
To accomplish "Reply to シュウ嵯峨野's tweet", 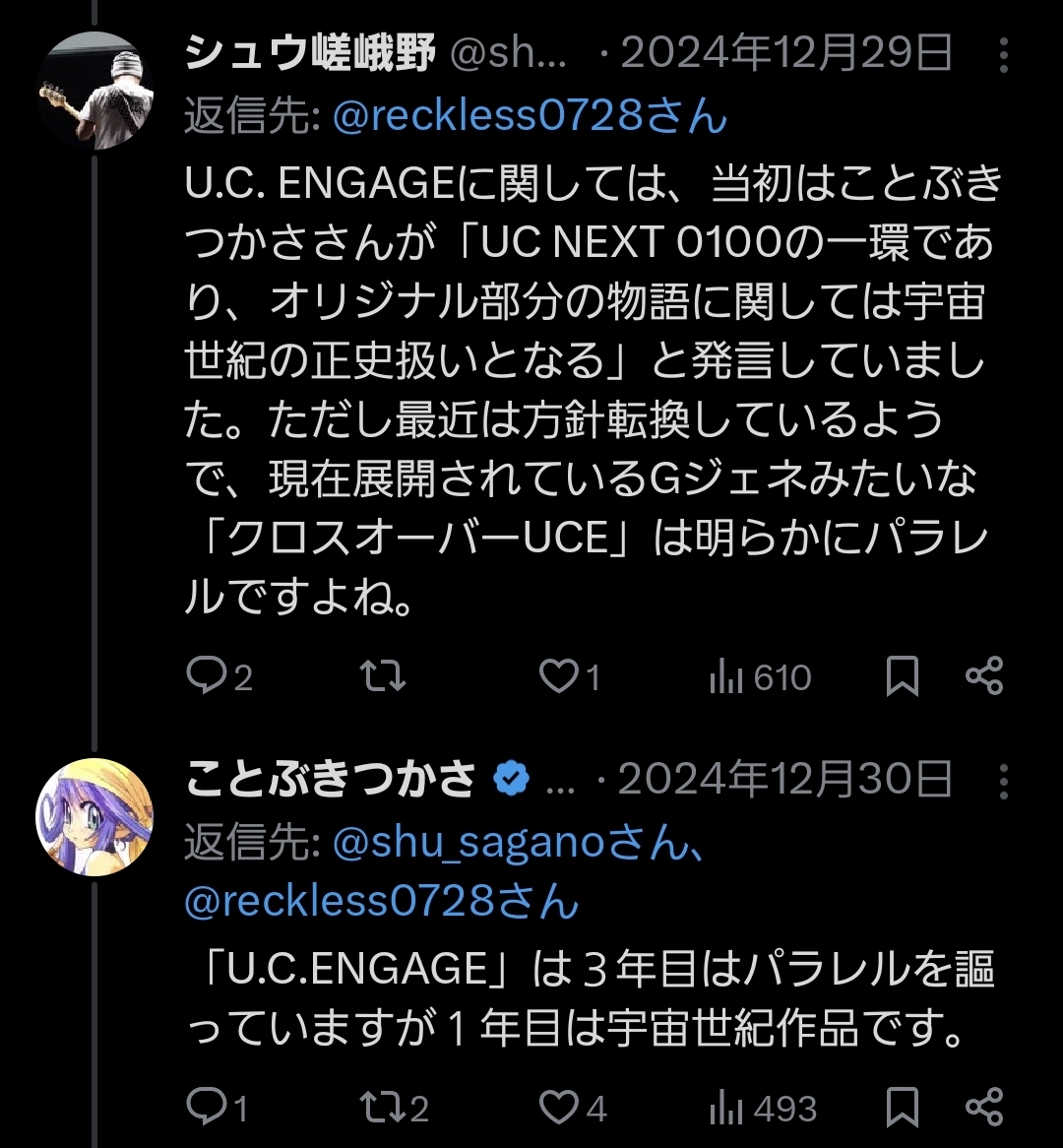I will click(x=207, y=676).
